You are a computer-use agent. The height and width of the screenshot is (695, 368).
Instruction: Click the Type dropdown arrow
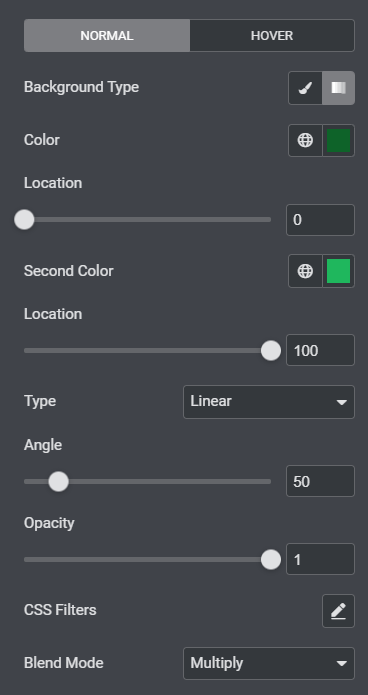(x=341, y=402)
